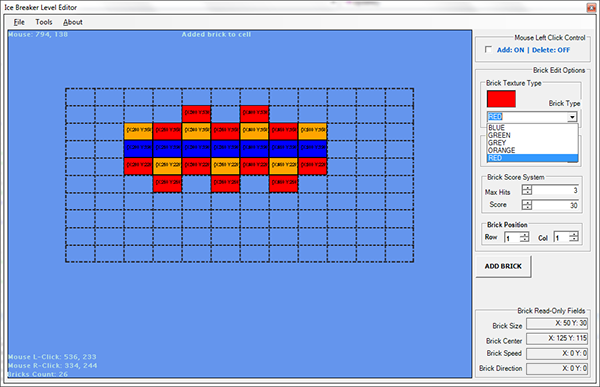Click the Brick Size read-only field
600x387 pixels.
(557, 323)
